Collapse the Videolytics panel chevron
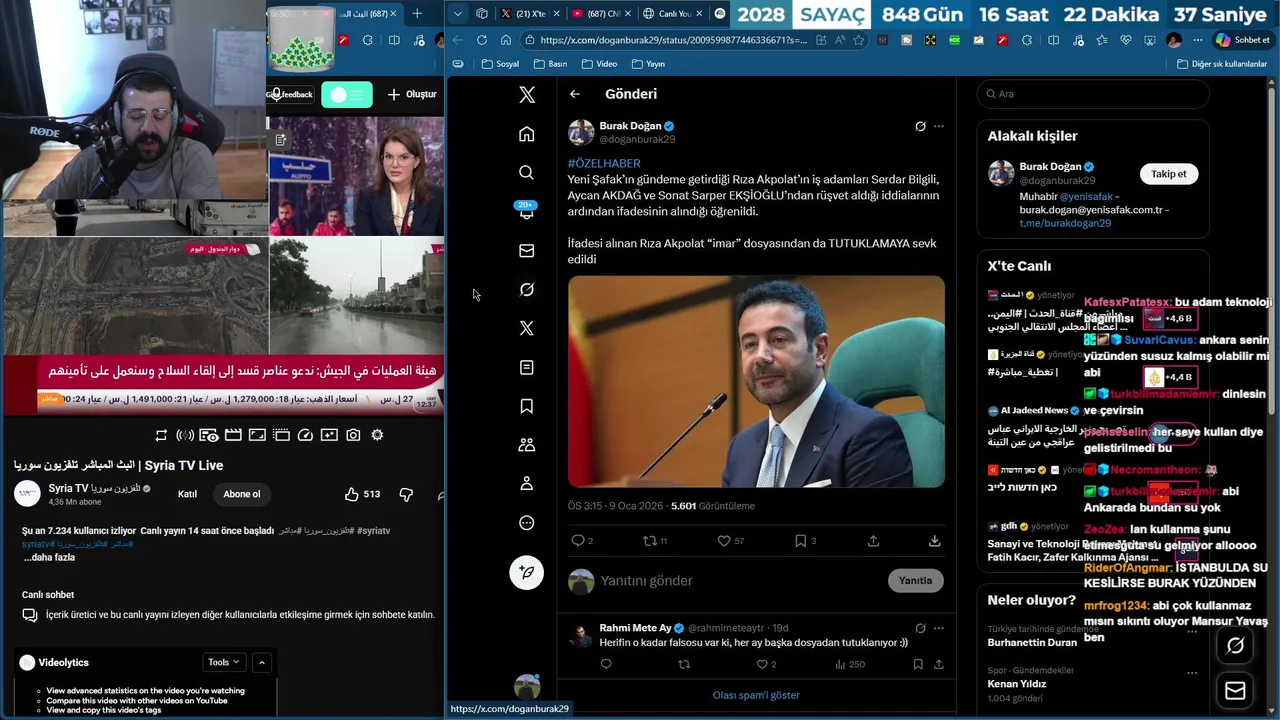Viewport: 1280px width, 720px height. coord(261,662)
